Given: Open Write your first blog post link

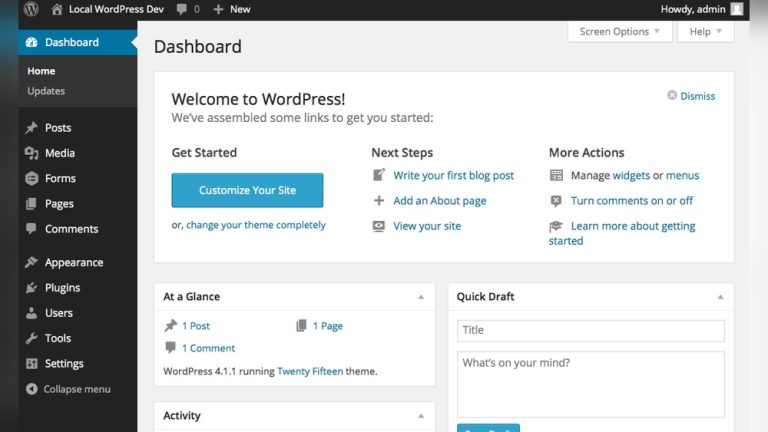Looking at the screenshot, I should pyautogui.click(x=454, y=175).
